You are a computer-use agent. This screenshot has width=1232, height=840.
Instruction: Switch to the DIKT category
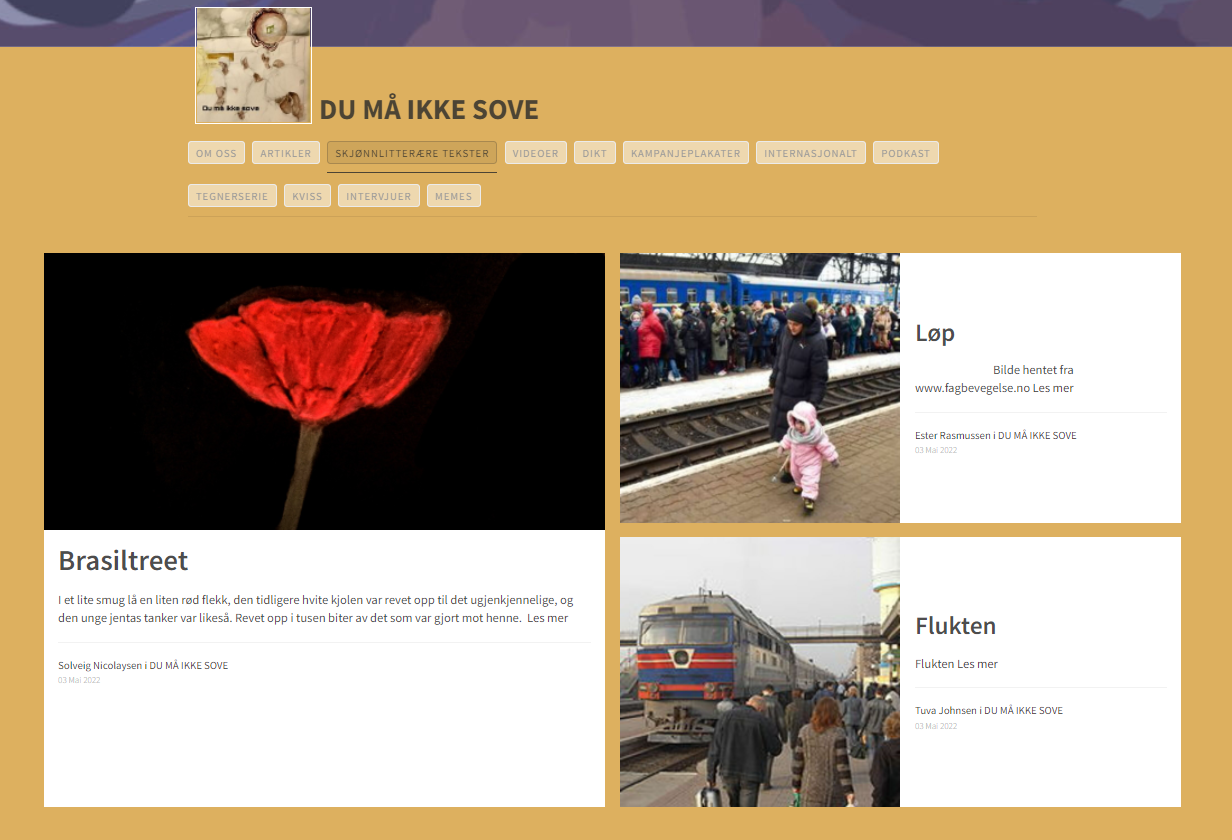point(595,153)
